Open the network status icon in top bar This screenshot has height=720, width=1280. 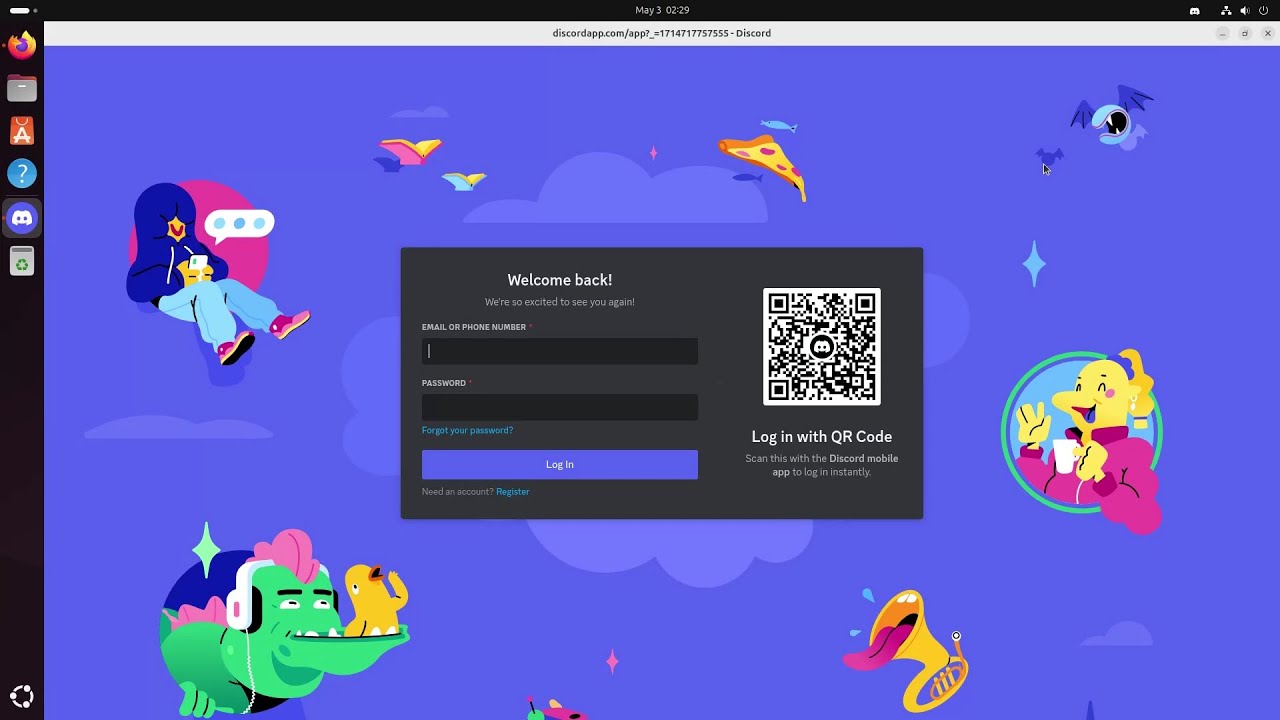click(1226, 10)
